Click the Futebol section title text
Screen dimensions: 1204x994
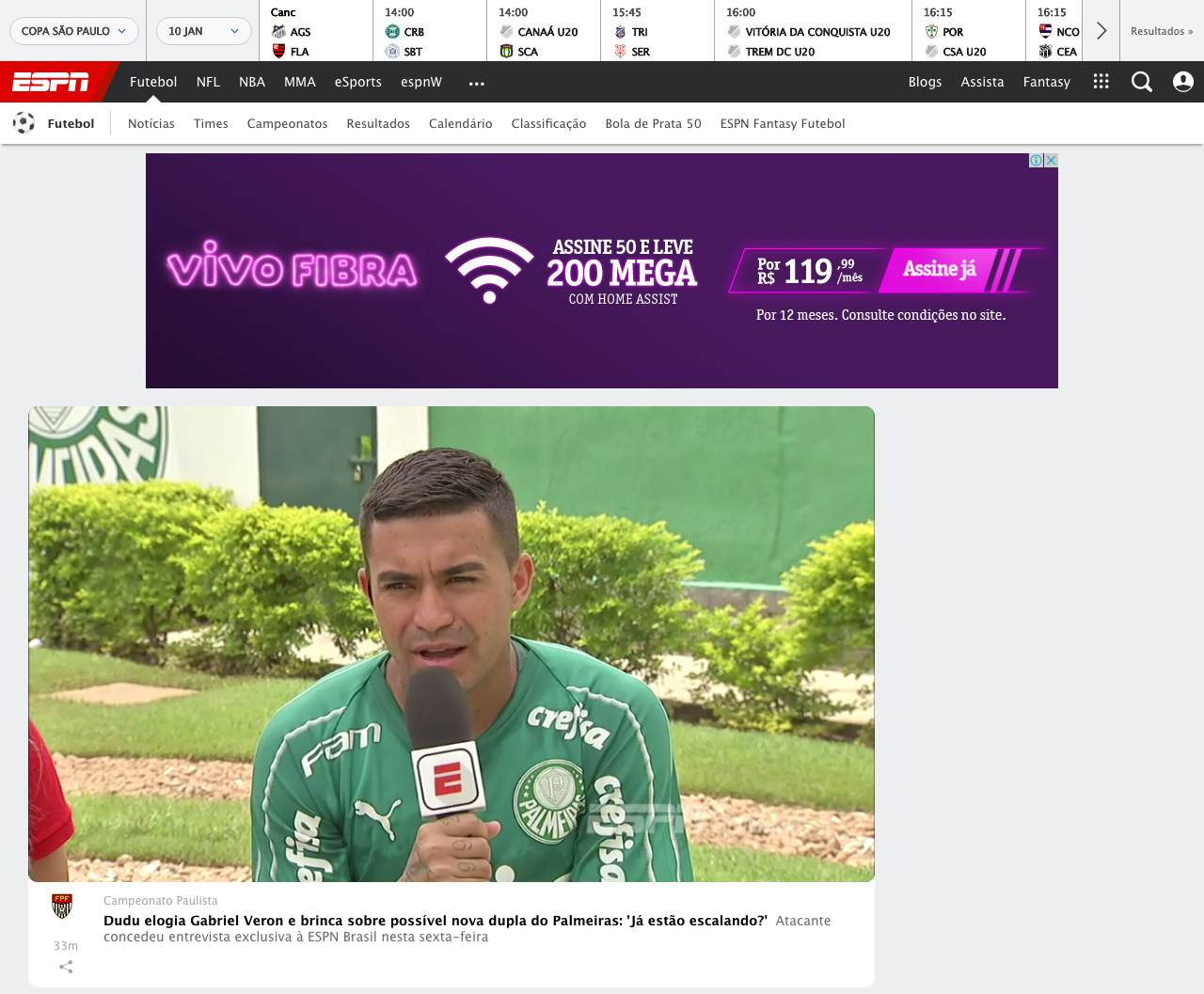tap(71, 123)
